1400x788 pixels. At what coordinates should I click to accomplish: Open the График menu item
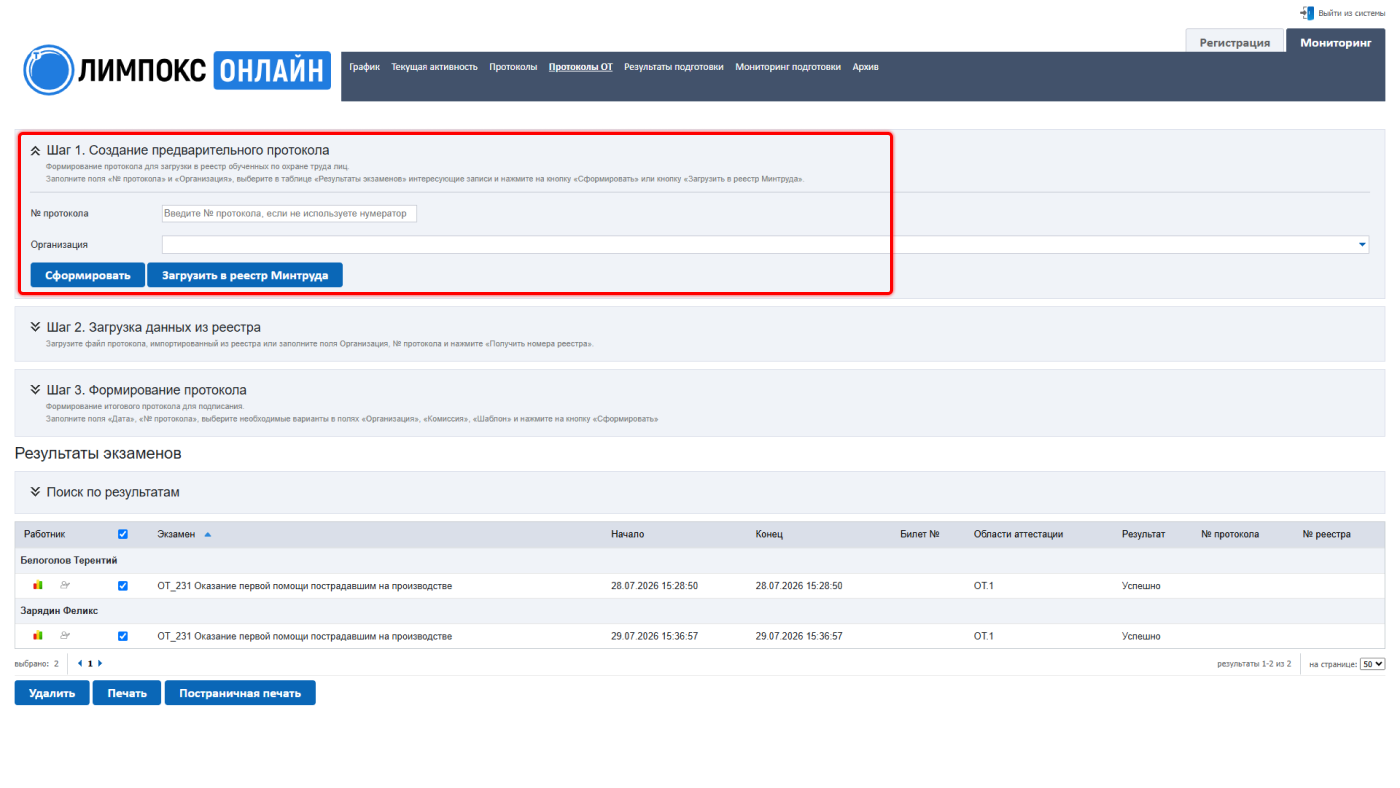click(x=365, y=67)
